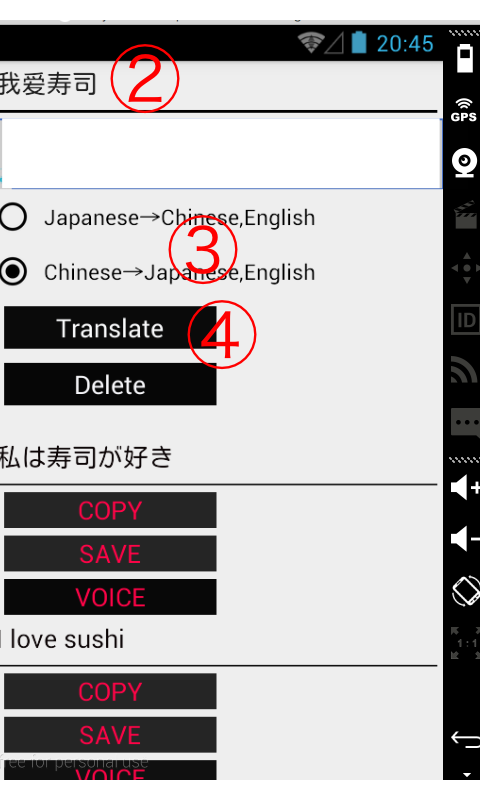Rotate the device using rotate icon
The image size is (480, 800).
point(466,591)
